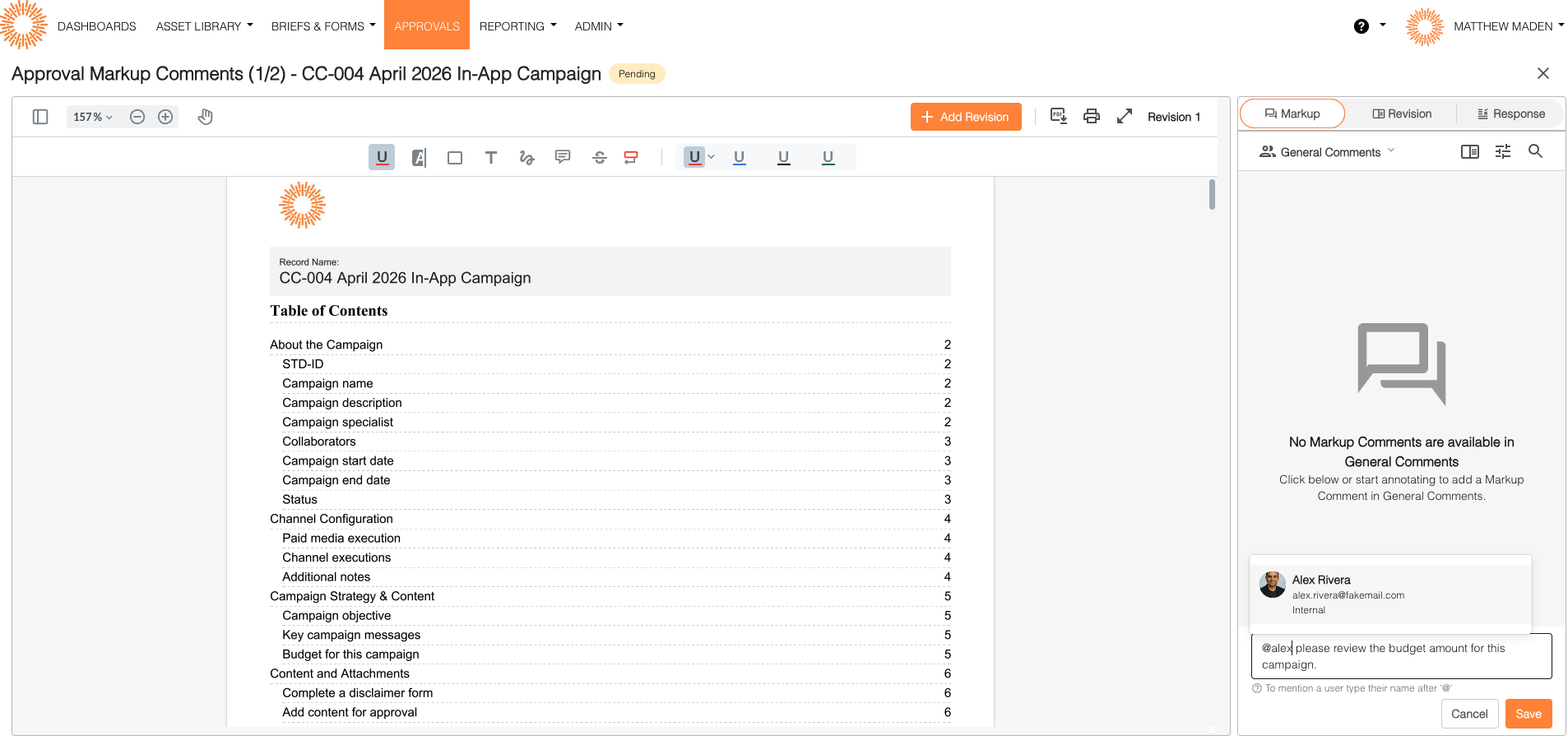This screenshot has width=1568, height=740.
Task: Open the Reporting menu
Action: click(518, 26)
